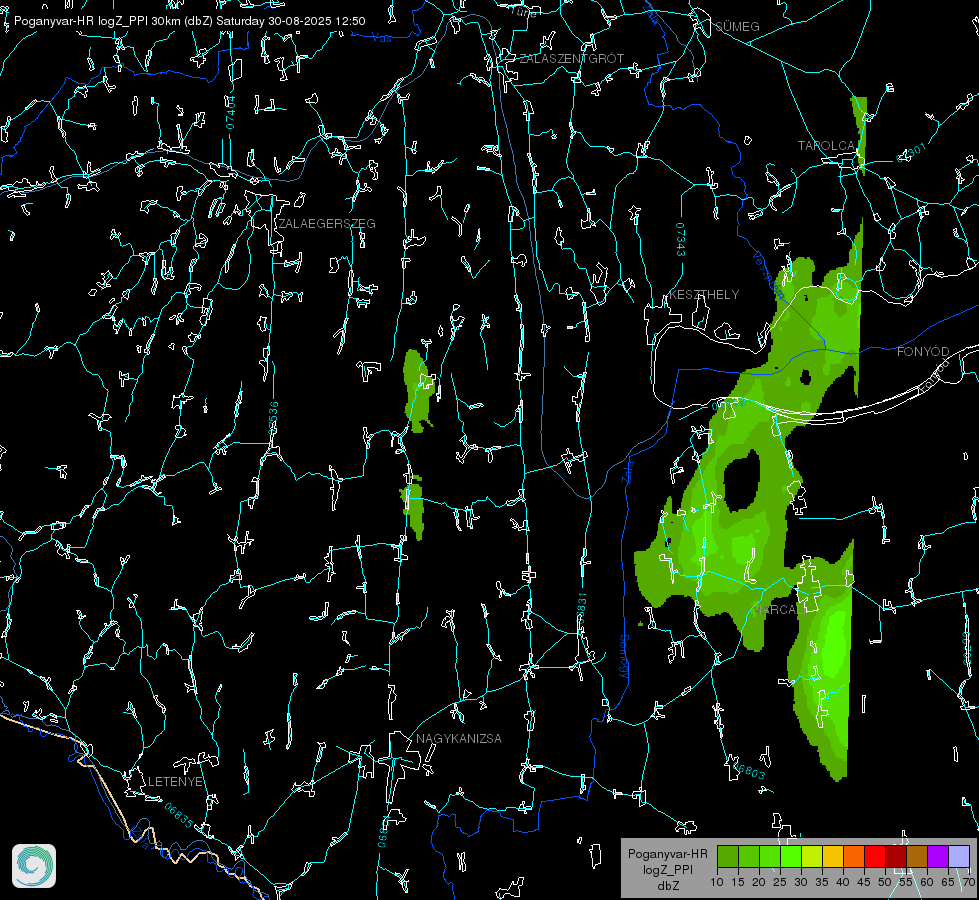Click road number 06835 label
The width and height of the screenshot is (979, 900).
point(179,816)
